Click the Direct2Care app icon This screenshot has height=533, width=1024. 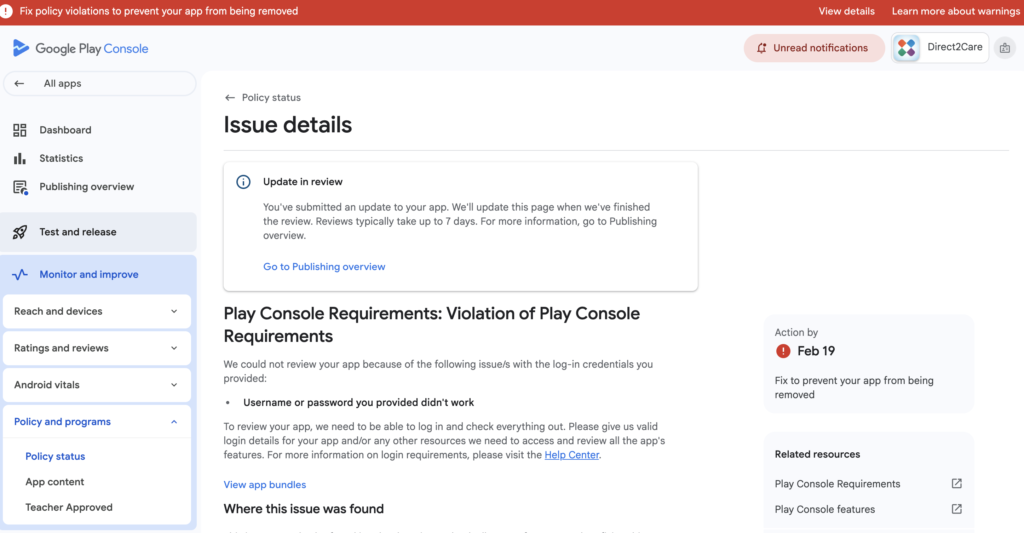[x=907, y=48]
